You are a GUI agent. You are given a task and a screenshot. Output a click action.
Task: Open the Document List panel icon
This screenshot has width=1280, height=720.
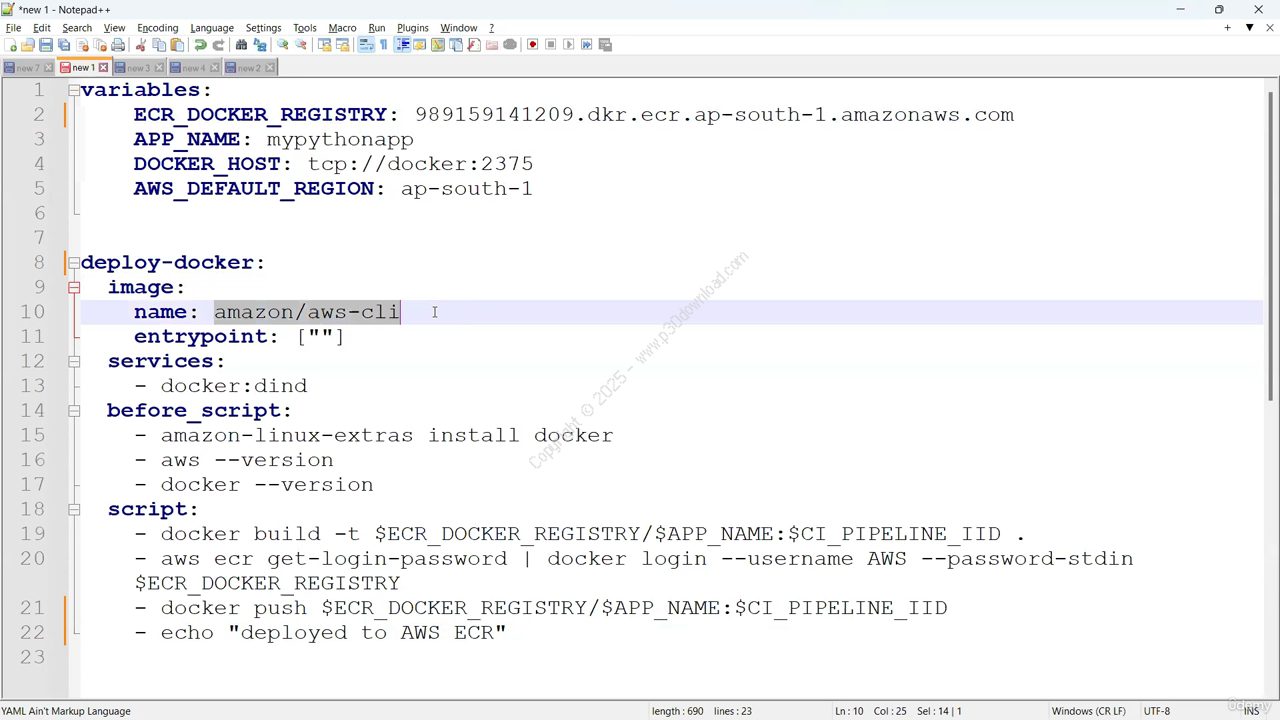pyautogui.click(x=455, y=44)
